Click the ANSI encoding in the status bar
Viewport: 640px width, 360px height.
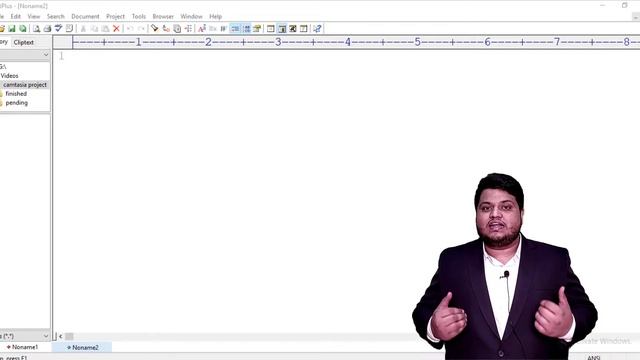click(594, 358)
